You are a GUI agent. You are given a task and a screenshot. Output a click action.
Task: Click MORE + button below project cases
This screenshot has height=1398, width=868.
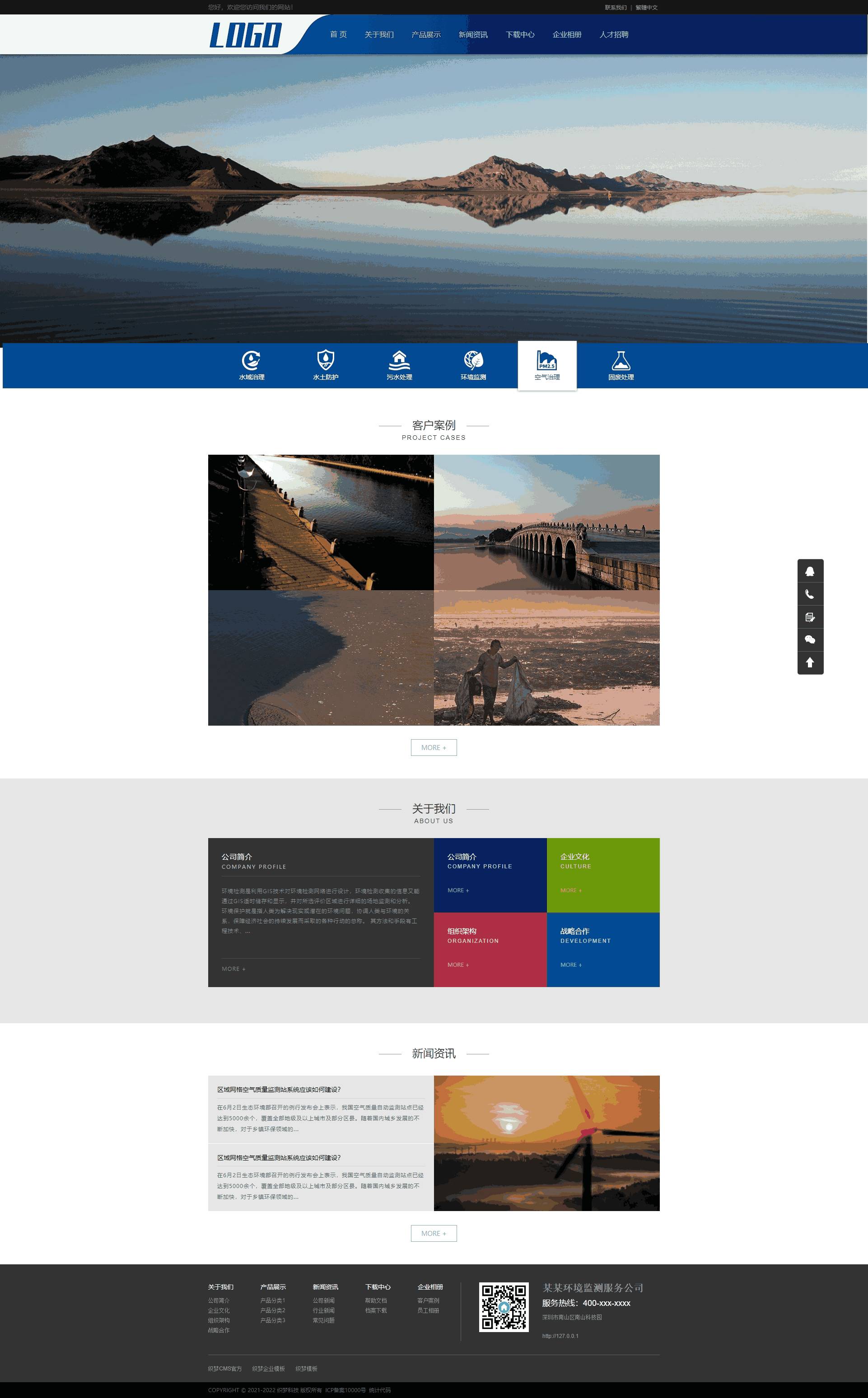434,747
